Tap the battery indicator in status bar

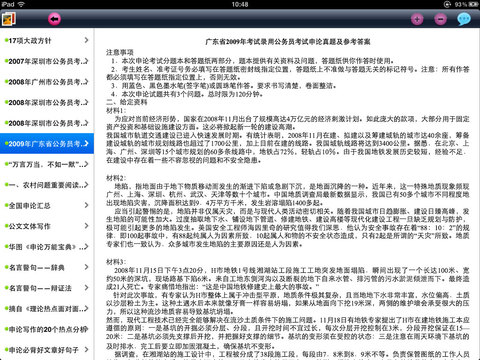click(x=473, y=4)
